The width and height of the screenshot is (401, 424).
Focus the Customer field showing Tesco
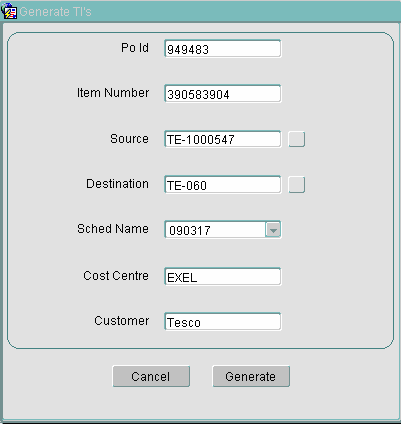pyautogui.click(x=223, y=322)
